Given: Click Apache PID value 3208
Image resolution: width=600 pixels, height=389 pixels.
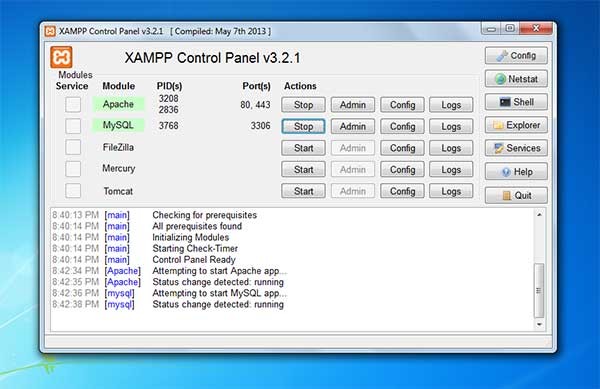Looking at the screenshot, I should pos(168,98).
